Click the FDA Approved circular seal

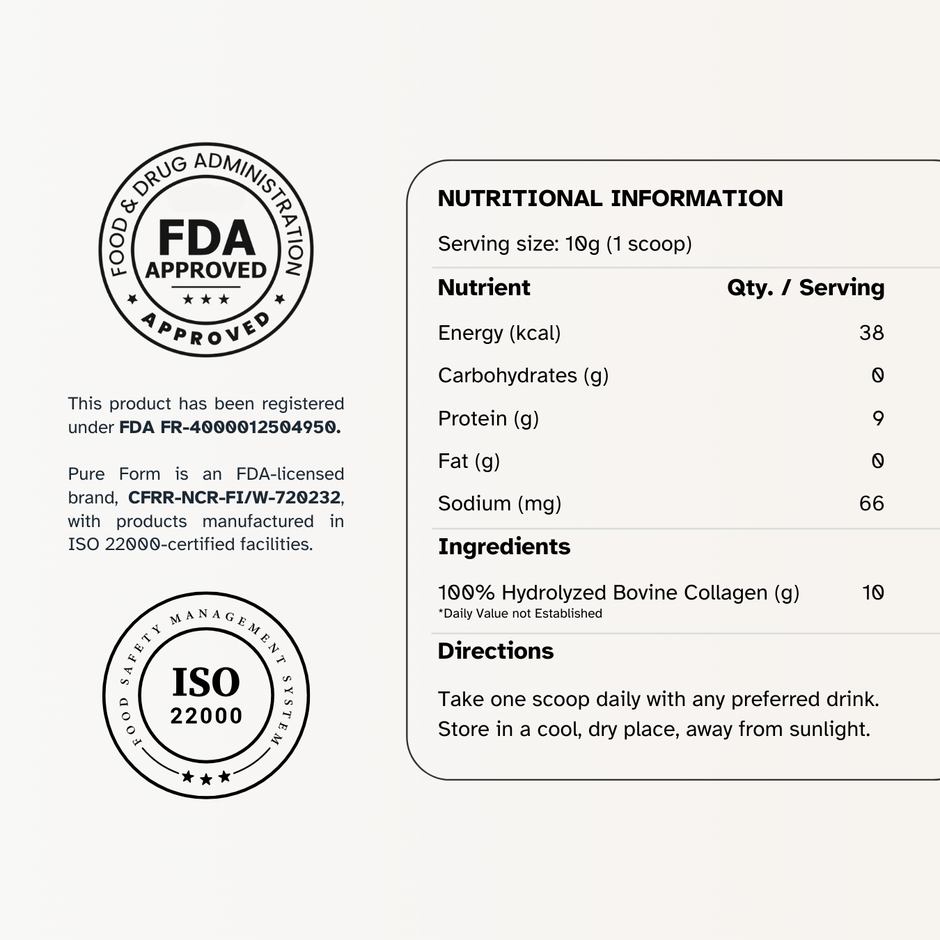[206, 249]
